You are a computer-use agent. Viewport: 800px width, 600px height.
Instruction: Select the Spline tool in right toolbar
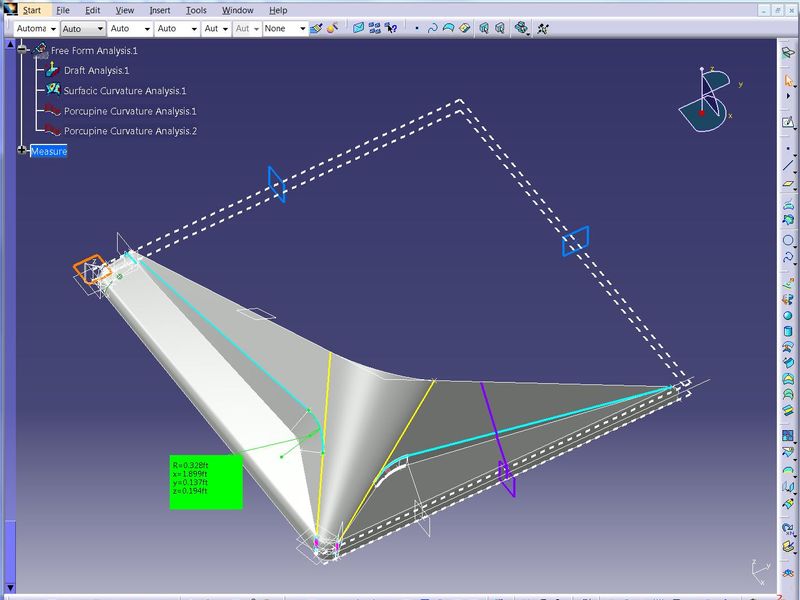point(788,257)
